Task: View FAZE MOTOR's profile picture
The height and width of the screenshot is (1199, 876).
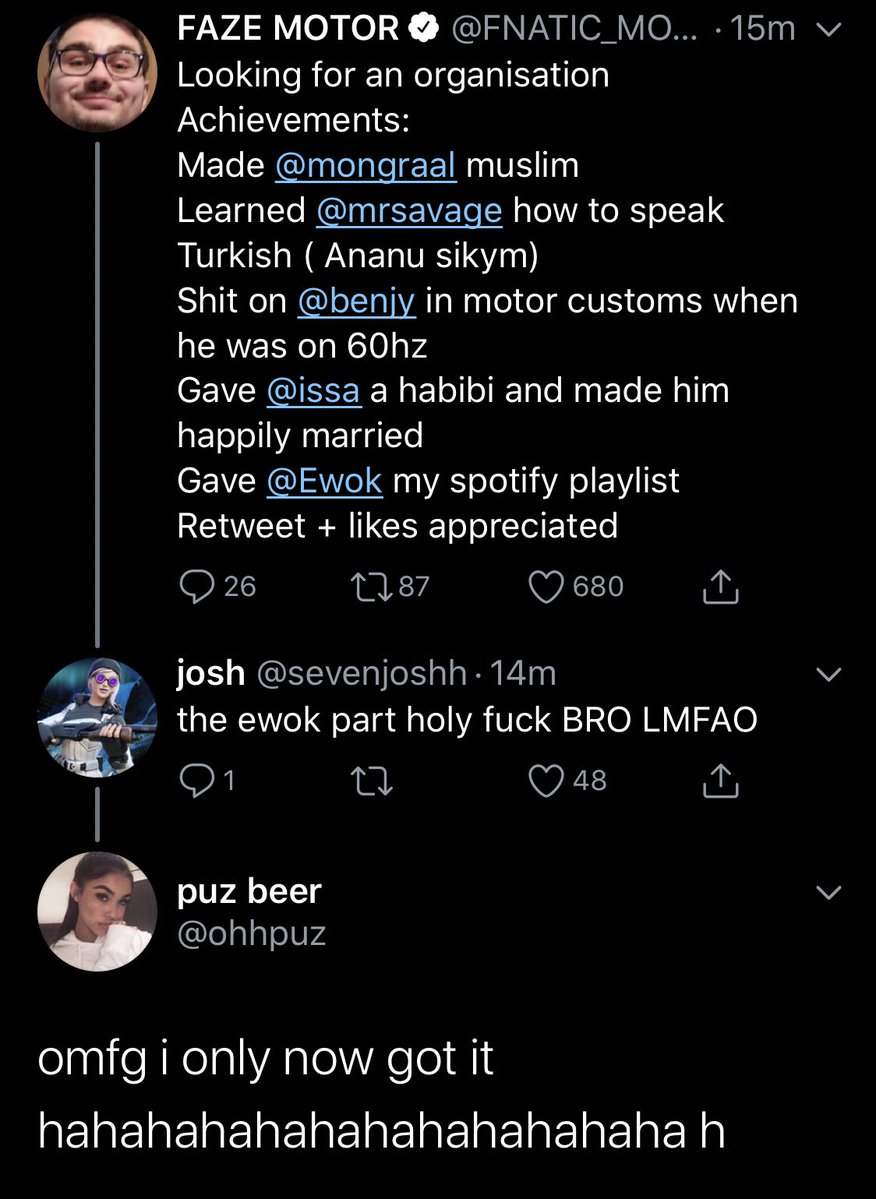Action: (x=97, y=74)
